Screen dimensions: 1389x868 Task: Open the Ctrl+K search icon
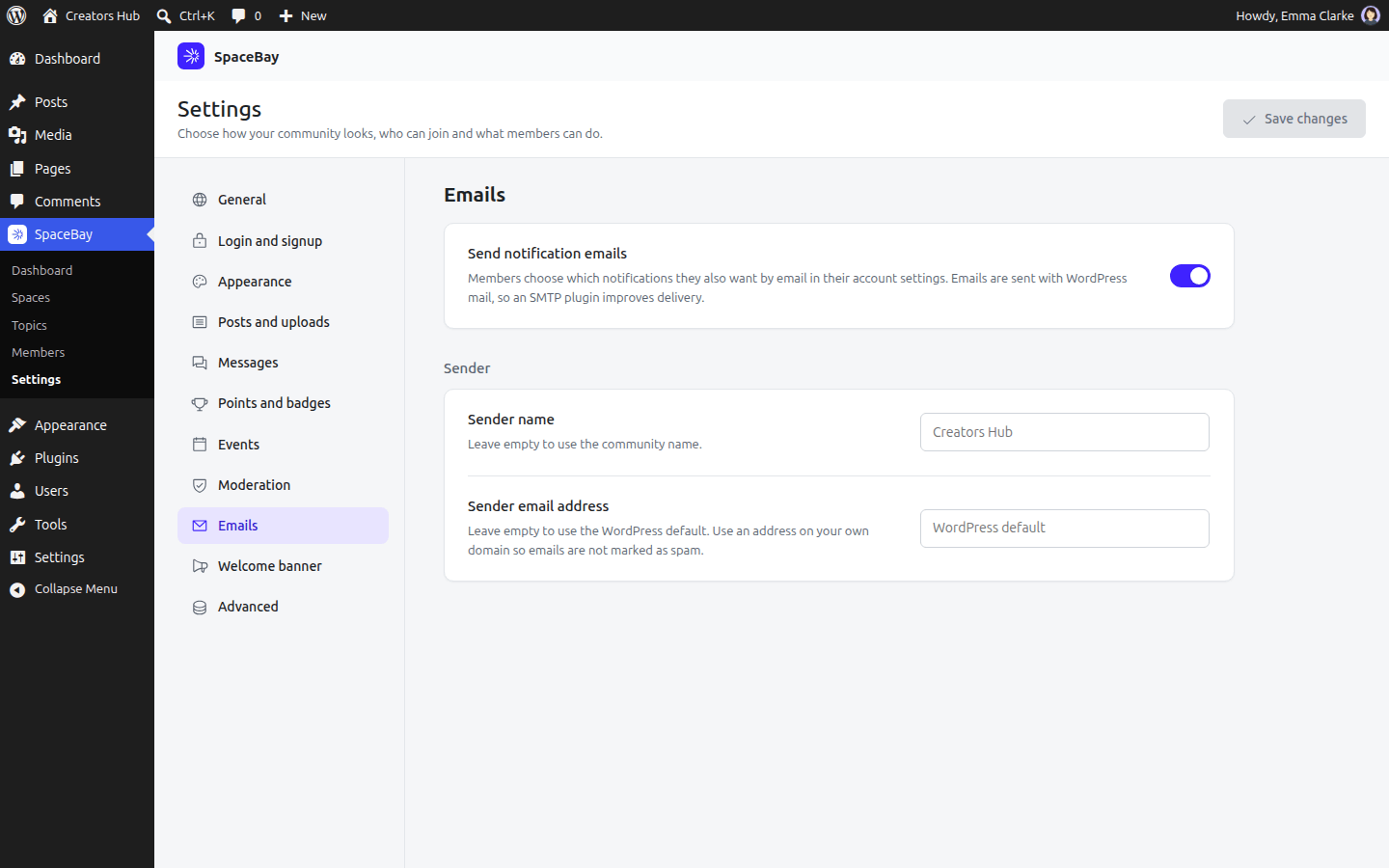(164, 15)
